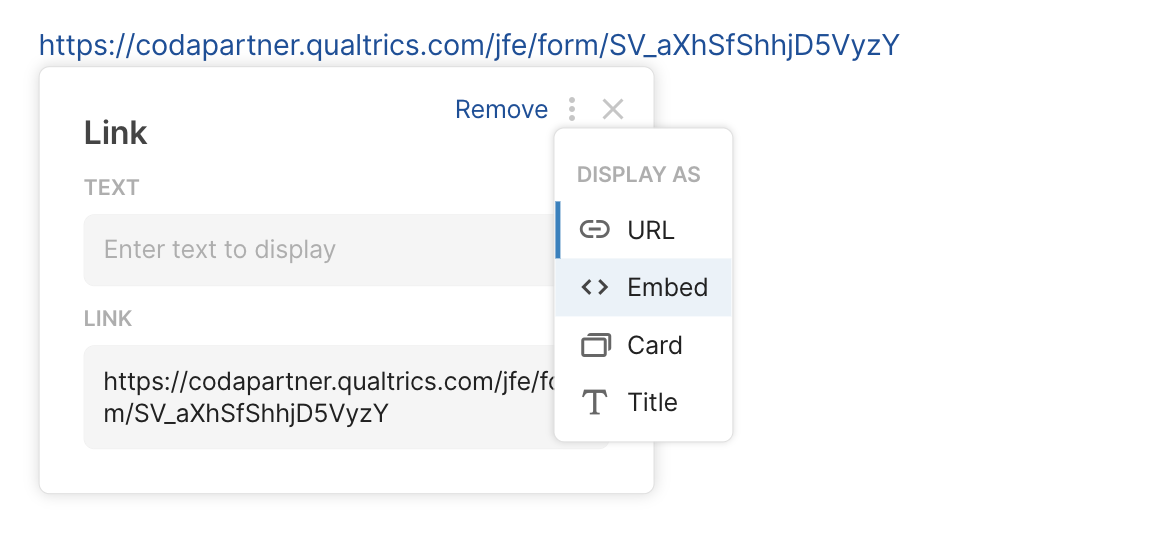
Task: Click the angle-brackets Embed icon
Action: point(595,287)
